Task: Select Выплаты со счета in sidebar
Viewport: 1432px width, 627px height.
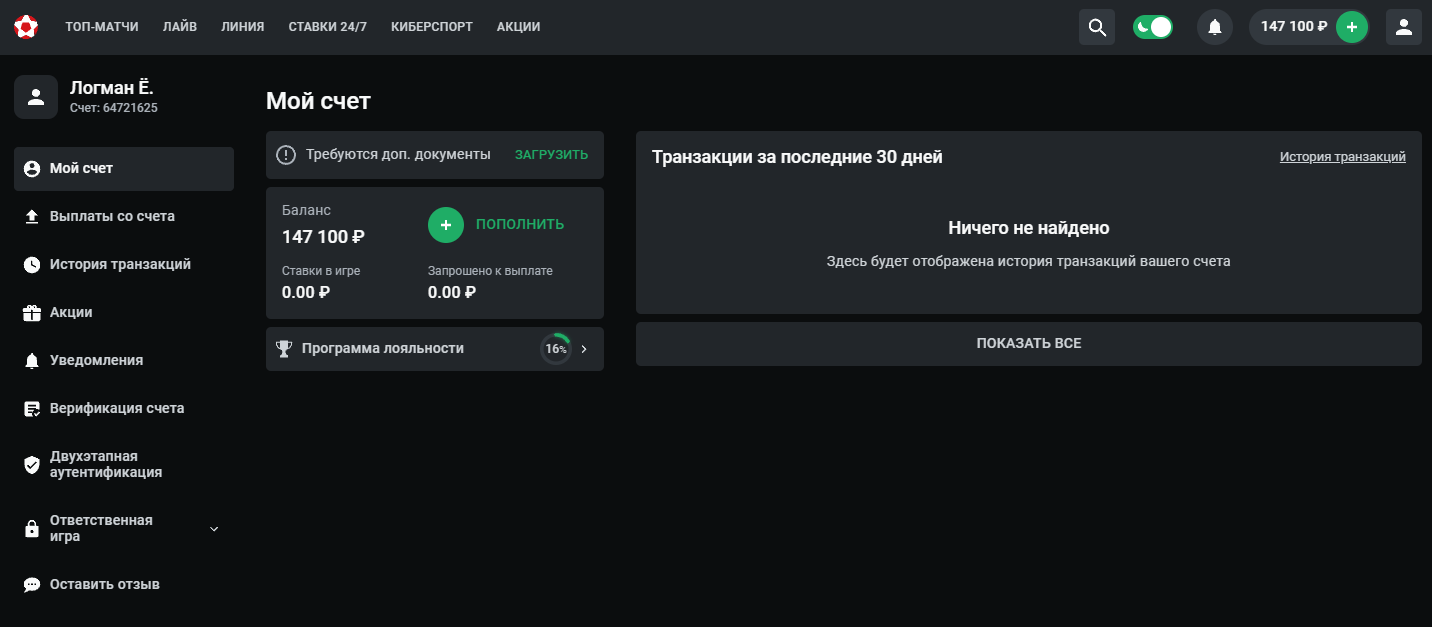Action: click(112, 217)
